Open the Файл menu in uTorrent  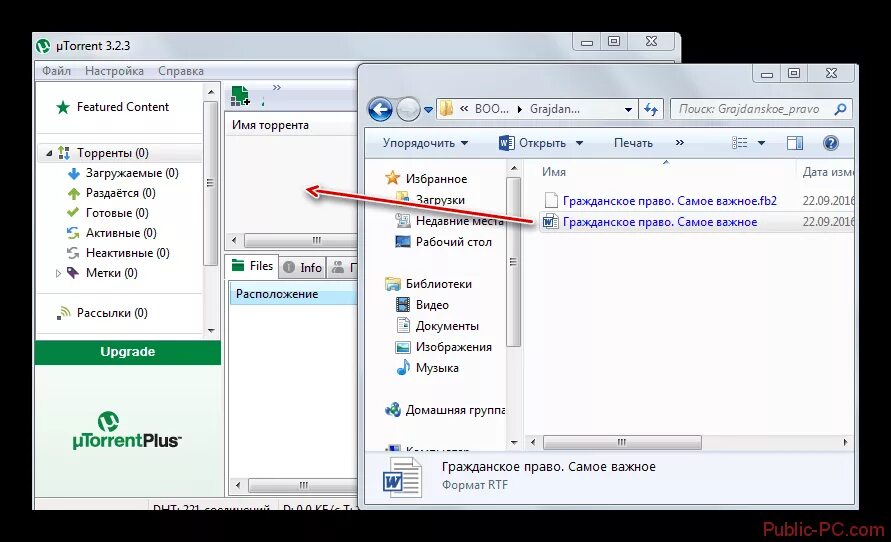pos(56,71)
